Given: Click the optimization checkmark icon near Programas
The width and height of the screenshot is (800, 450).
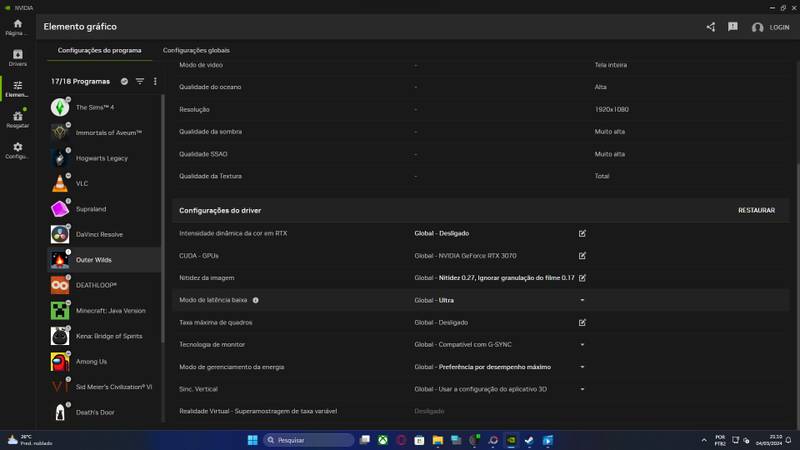Looking at the screenshot, I should 124,81.
